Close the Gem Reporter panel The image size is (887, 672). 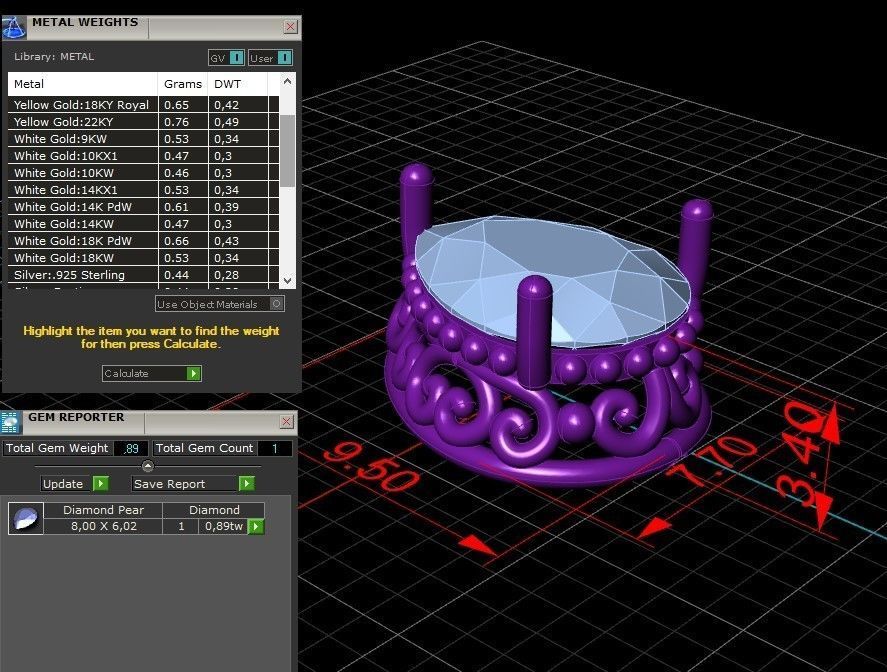287,421
